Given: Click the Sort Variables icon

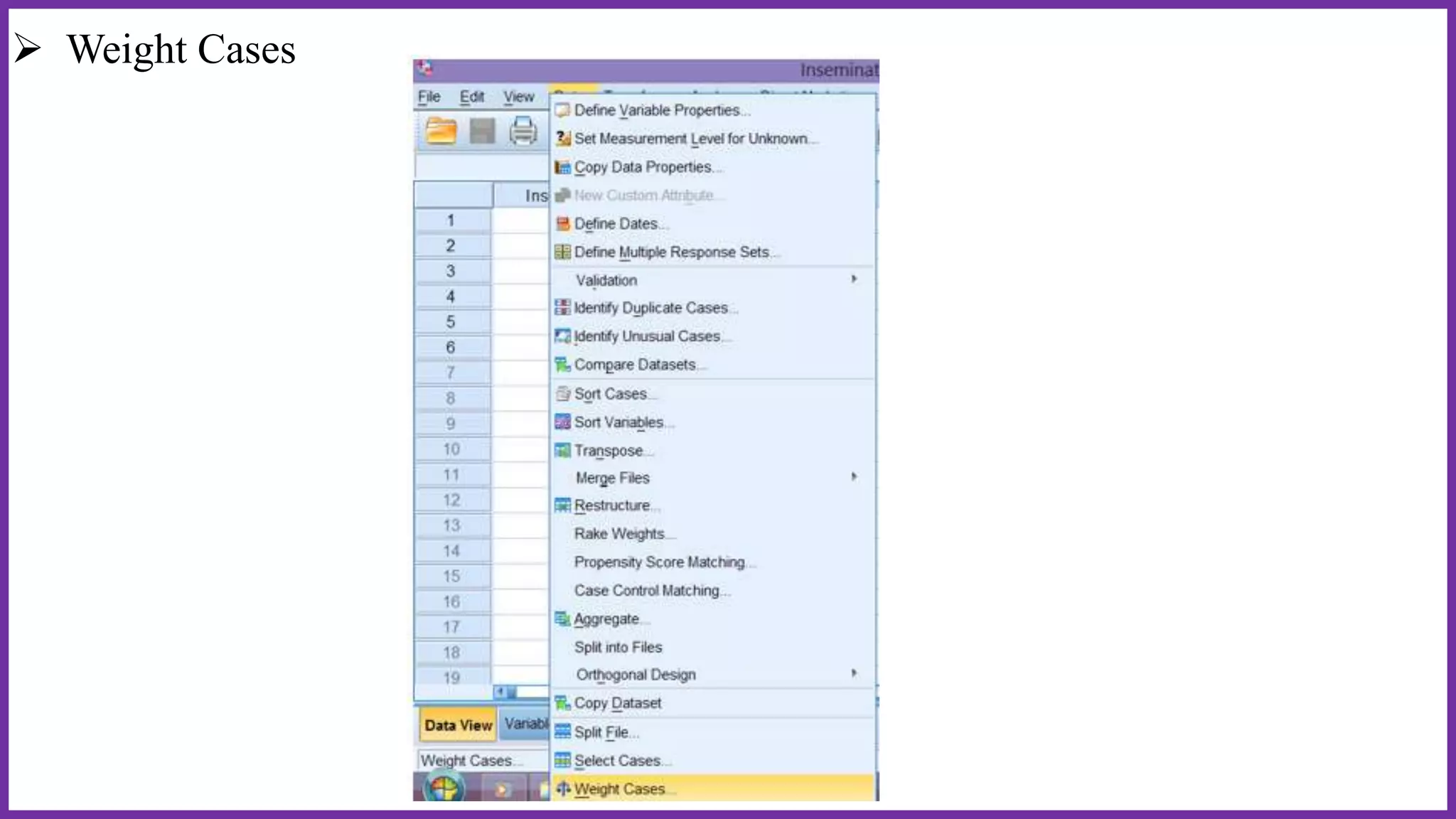Looking at the screenshot, I should point(562,422).
